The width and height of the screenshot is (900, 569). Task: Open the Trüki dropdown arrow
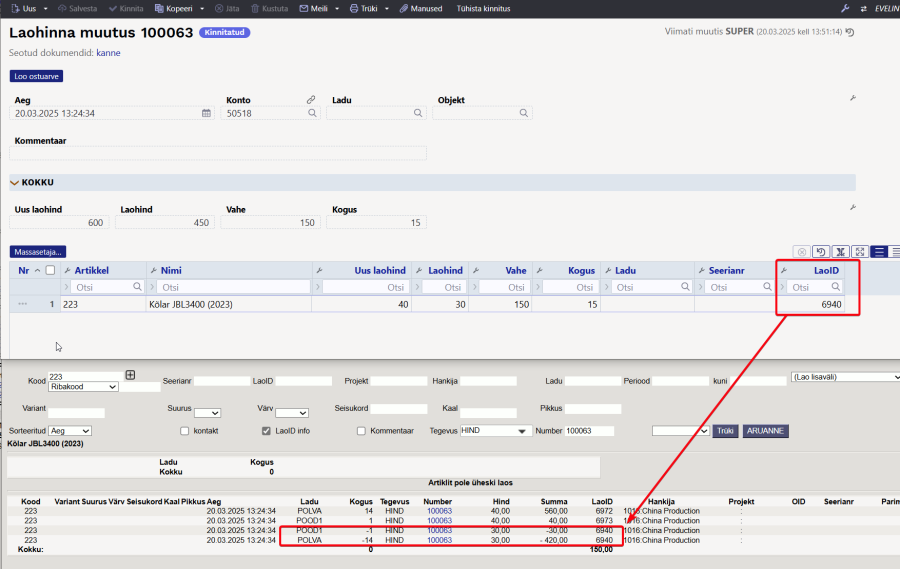click(386, 9)
